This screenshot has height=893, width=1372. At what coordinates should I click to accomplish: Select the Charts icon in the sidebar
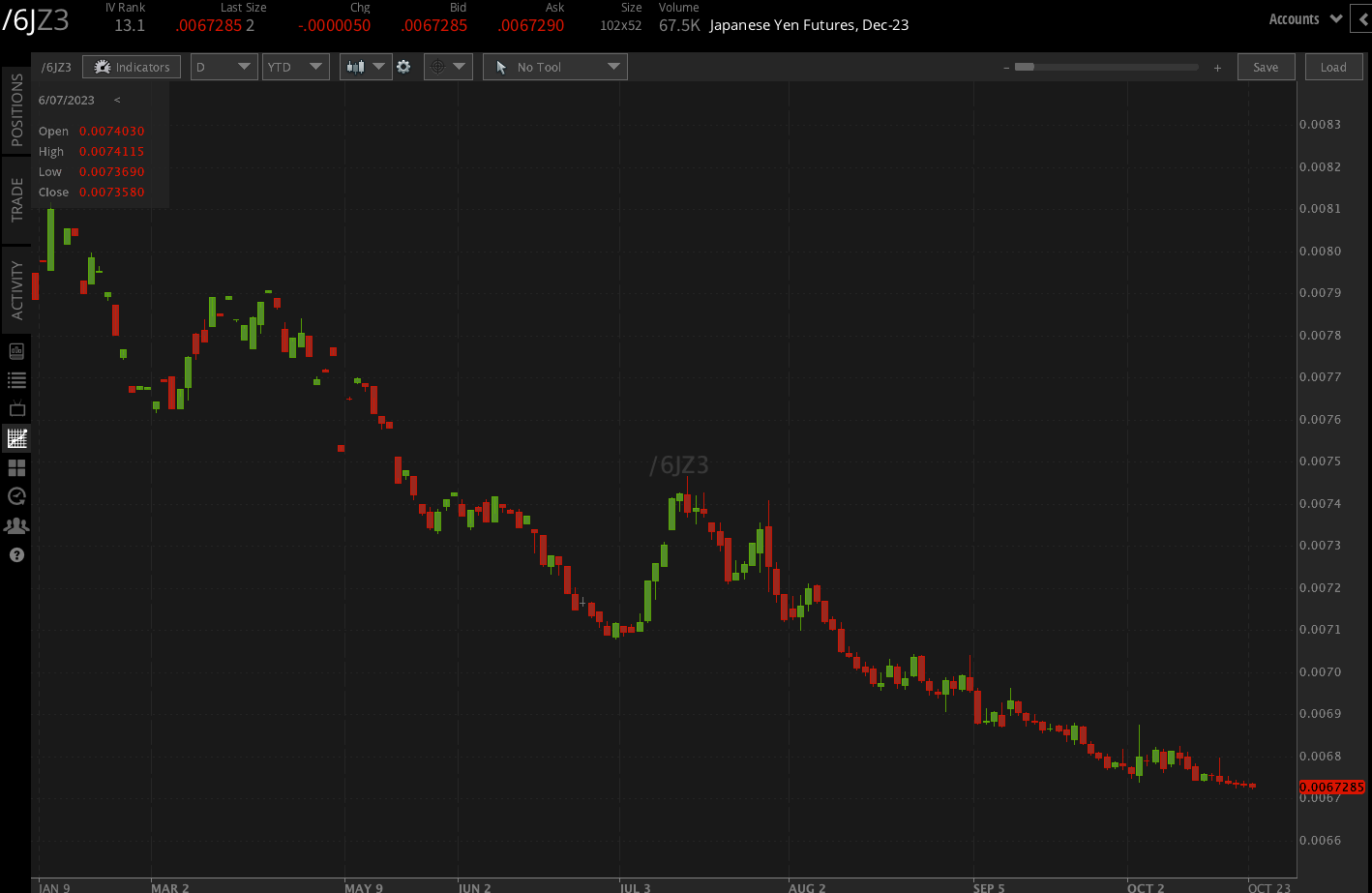pos(16,438)
